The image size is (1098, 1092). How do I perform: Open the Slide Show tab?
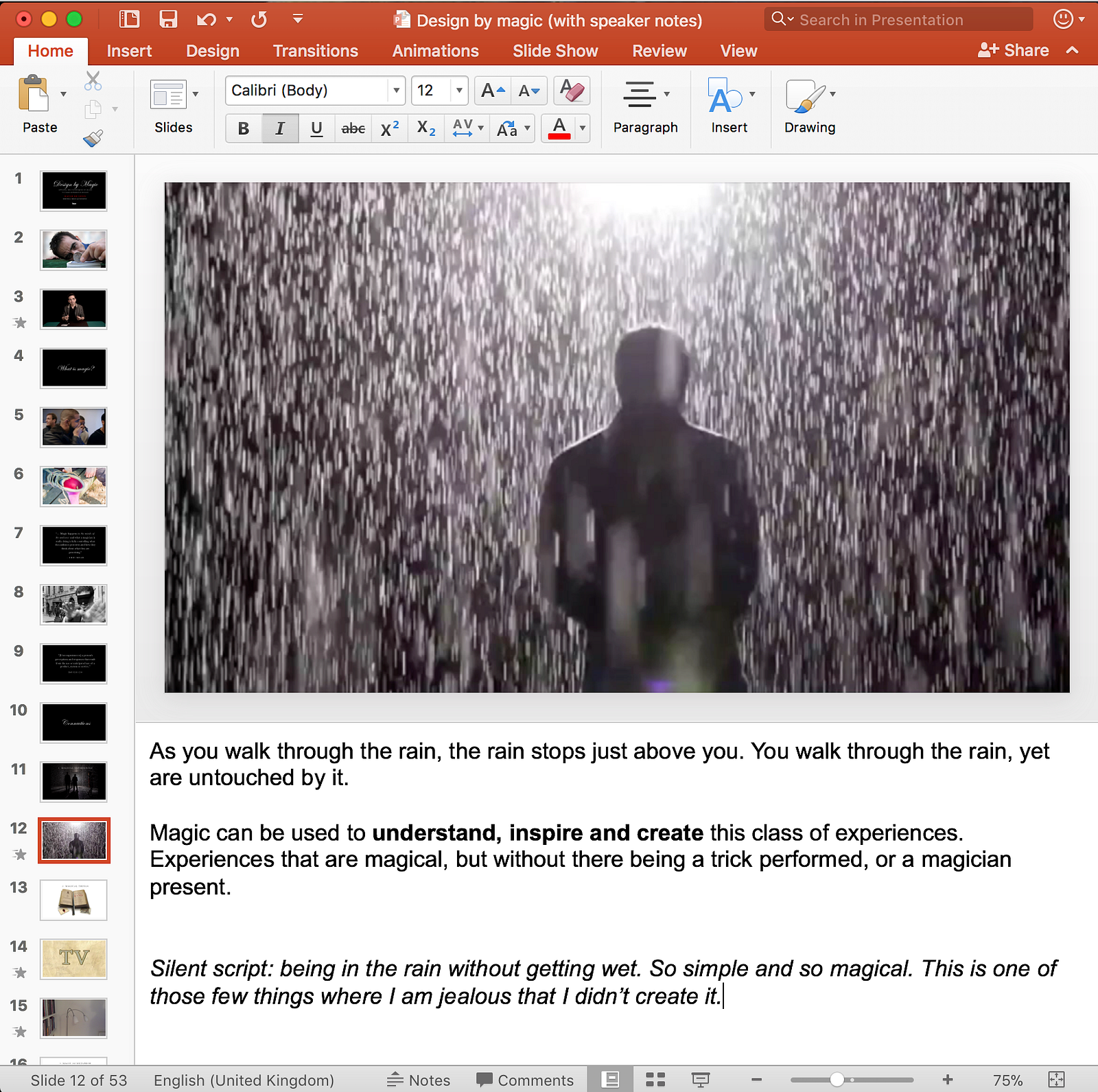[x=556, y=51]
